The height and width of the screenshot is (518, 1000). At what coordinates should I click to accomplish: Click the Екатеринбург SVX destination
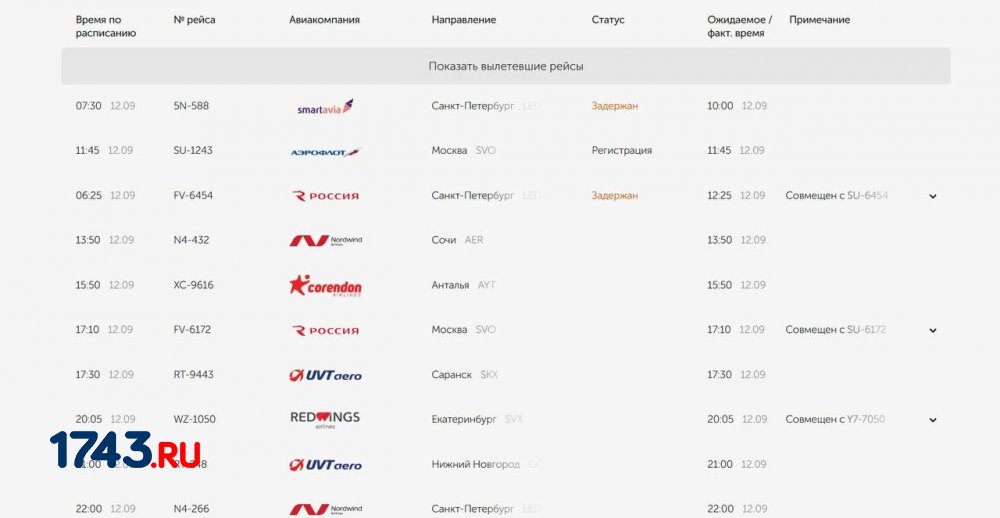477,420
